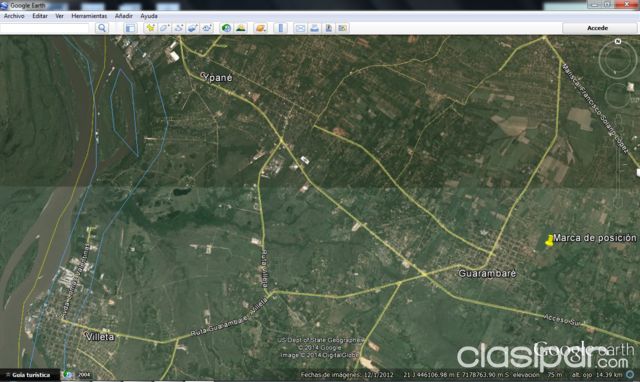This screenshot has width=640, height=382.
Task: Click the compass north indicator N
Action: click(618, 42)
